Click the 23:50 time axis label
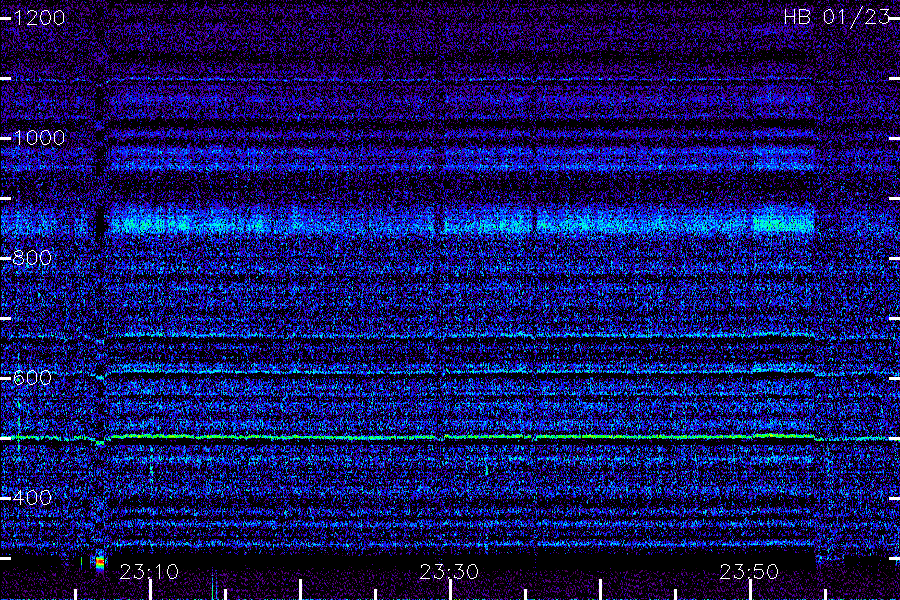900x600 pixels. (x=749, y=572)
